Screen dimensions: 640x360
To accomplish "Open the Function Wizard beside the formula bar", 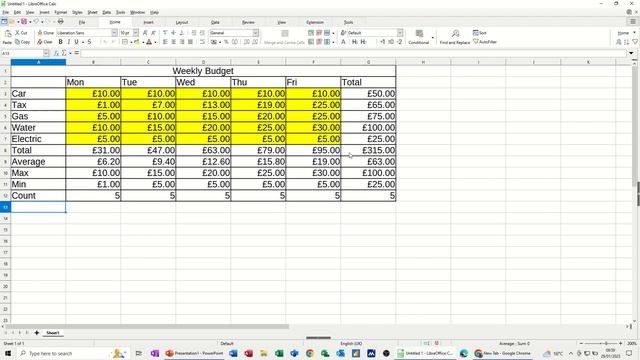I will tap(56, 53).
